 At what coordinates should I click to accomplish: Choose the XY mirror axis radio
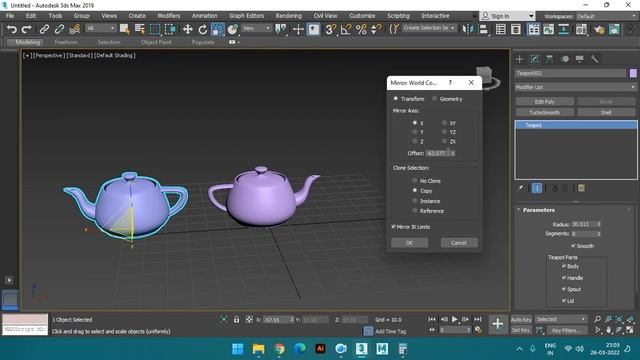click(x=444, y=122)
